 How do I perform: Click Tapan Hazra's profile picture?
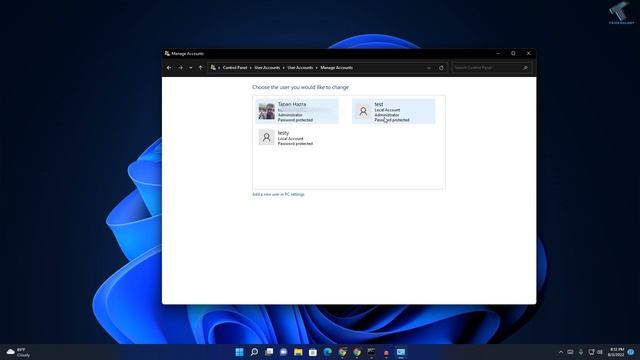click(x=267, y=111)
